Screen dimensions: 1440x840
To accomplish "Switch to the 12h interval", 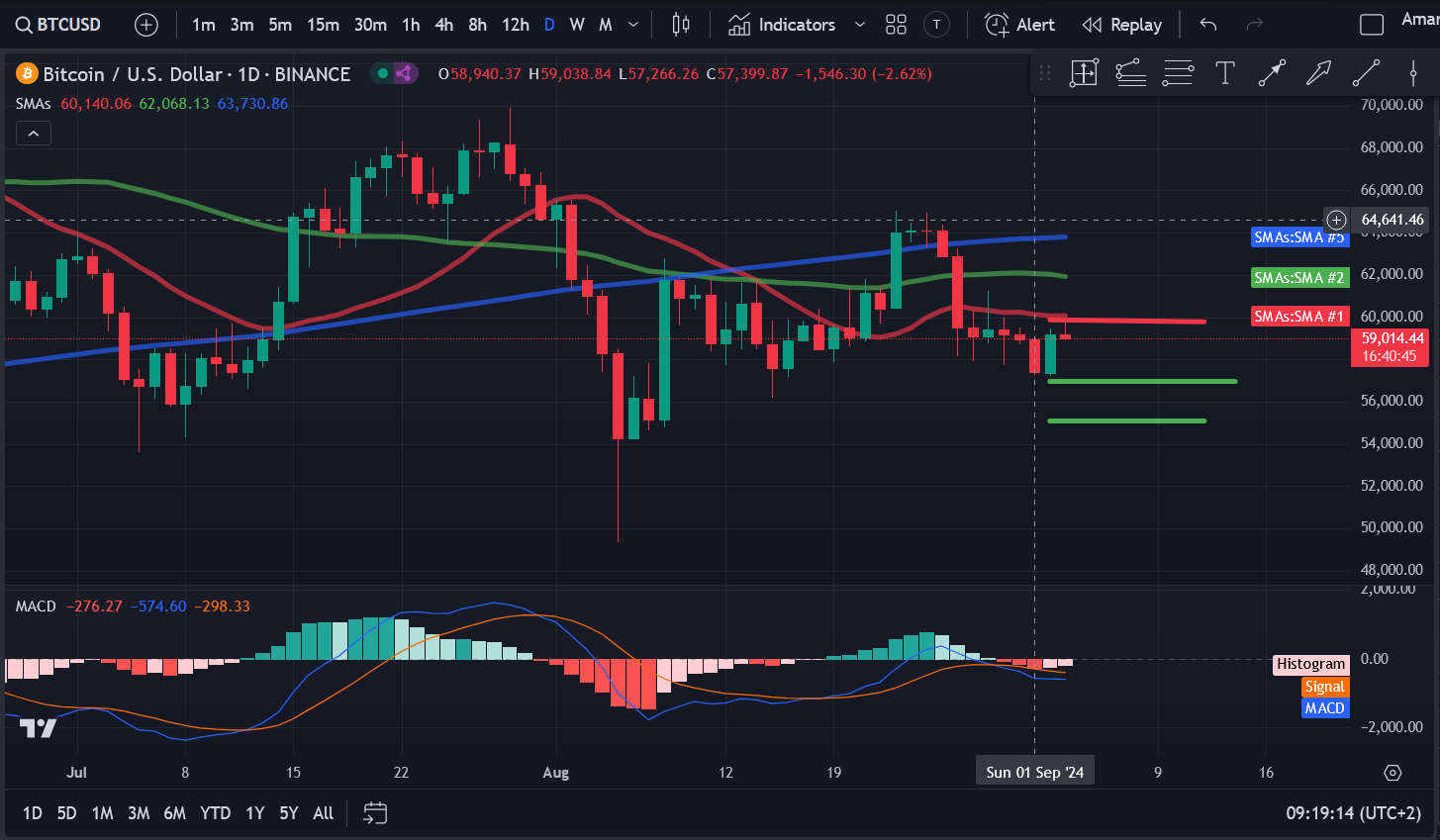I will (x=516, y=25).
